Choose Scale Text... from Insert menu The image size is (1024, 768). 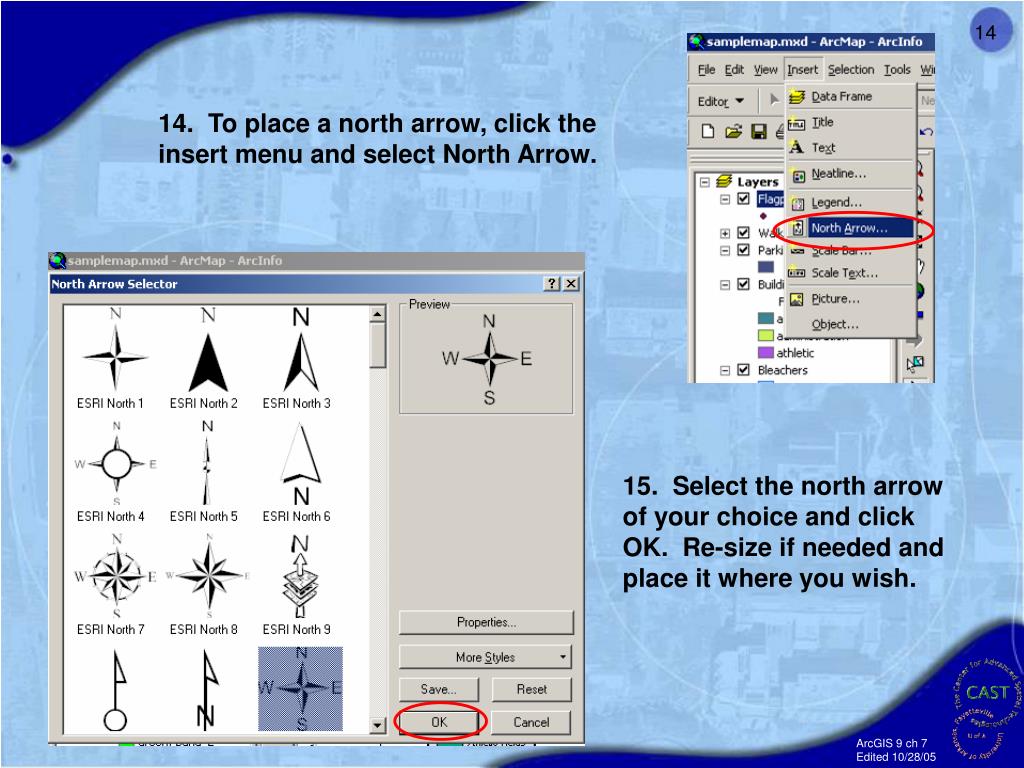850,273
